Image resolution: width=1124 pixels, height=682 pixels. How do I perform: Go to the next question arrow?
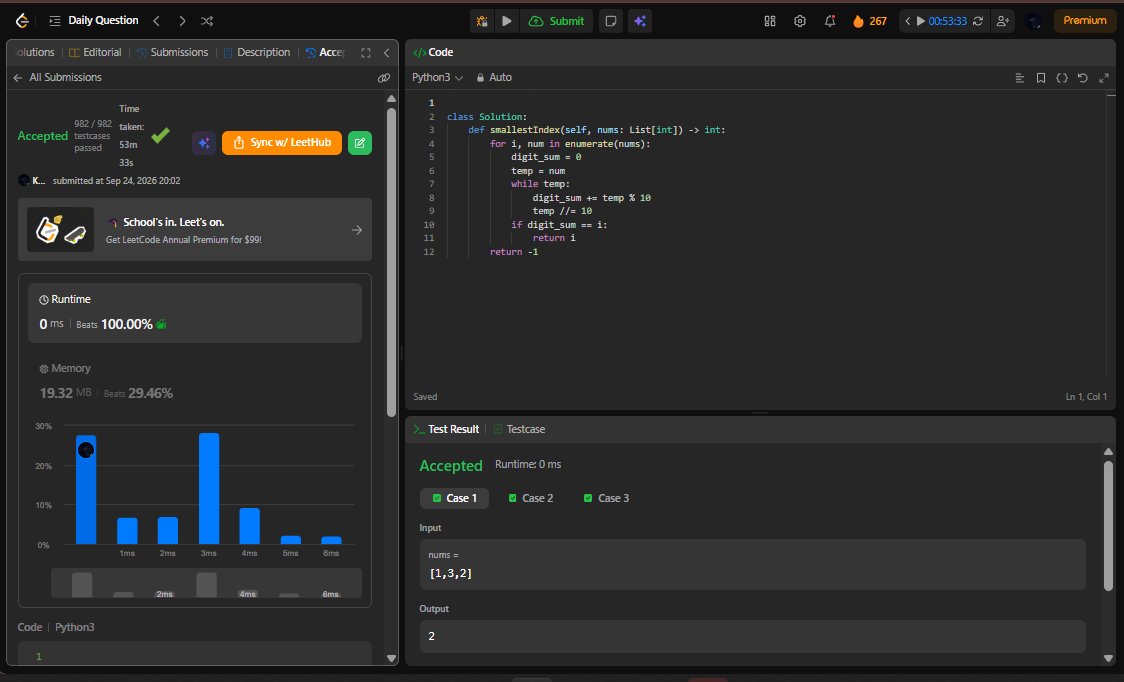(x=182, y=21)
